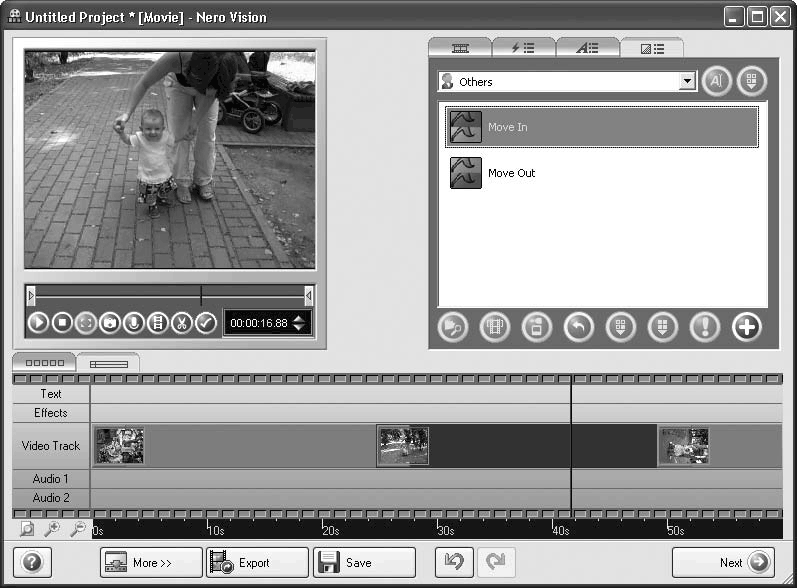The image size is (797, 588).
Task: Open the video effects lightning tab
Action: click(x=523, y=48)
